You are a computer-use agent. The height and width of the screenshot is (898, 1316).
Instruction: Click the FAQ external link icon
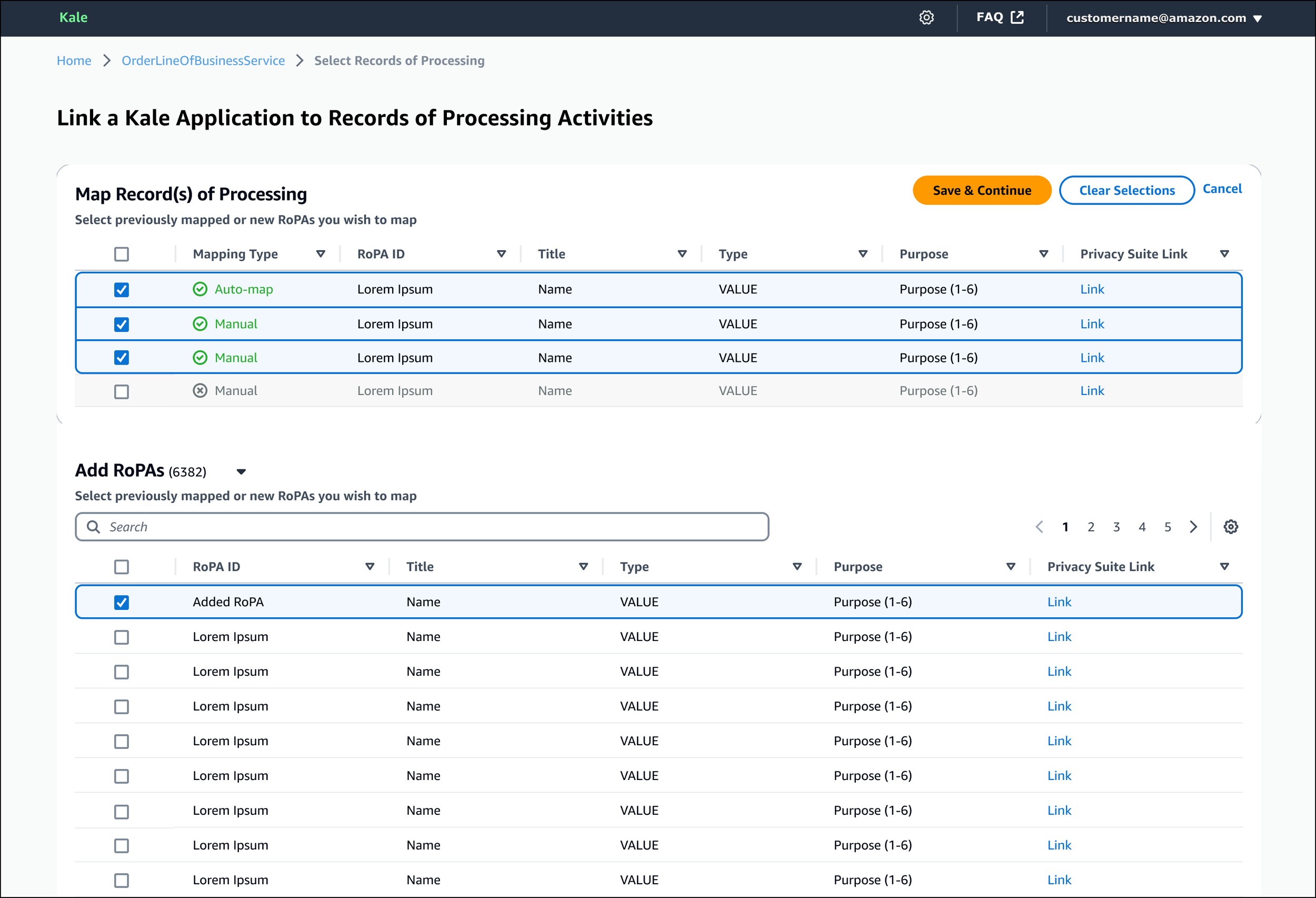point(1017,17)
